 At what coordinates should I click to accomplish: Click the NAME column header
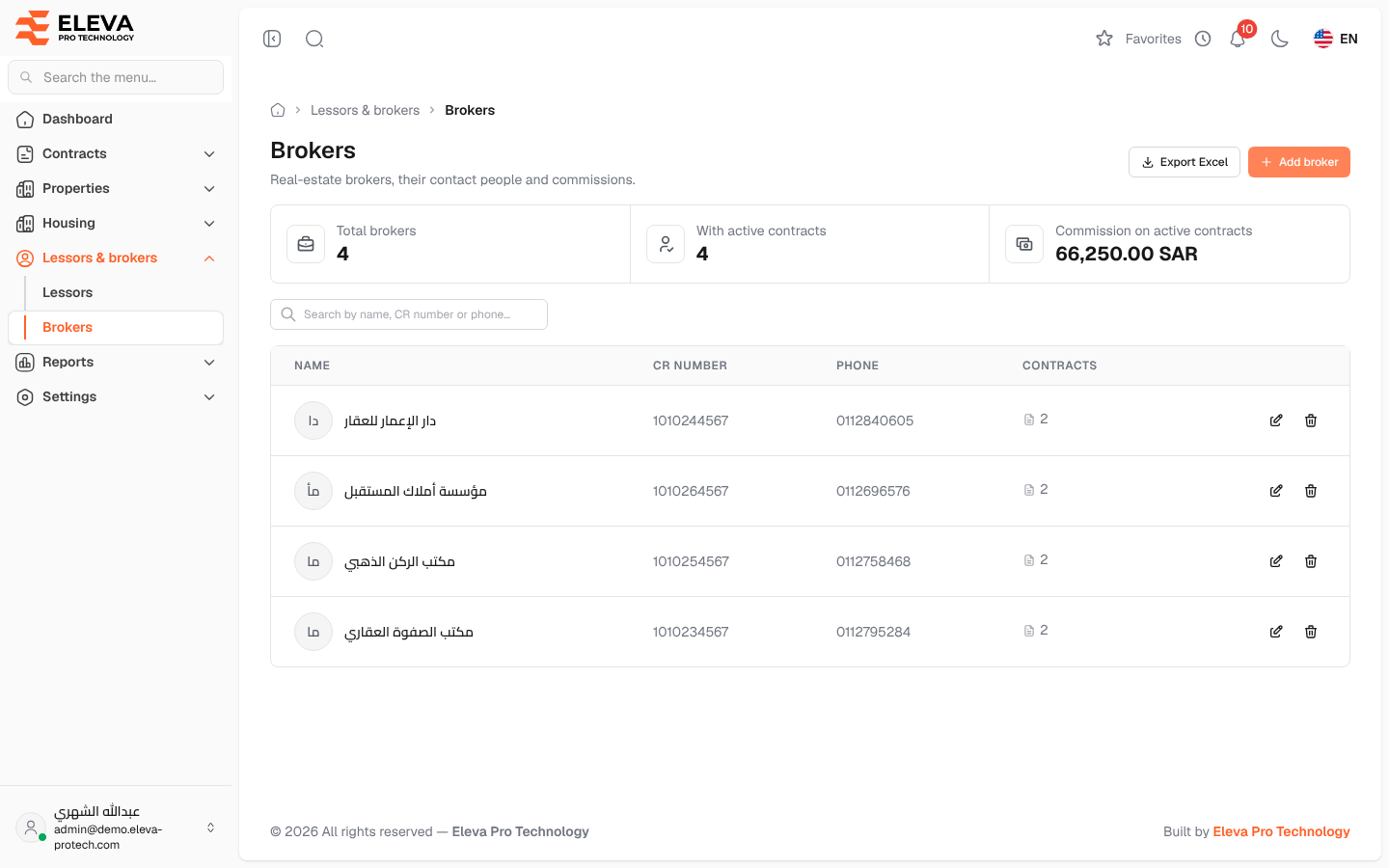coord(312,366)
